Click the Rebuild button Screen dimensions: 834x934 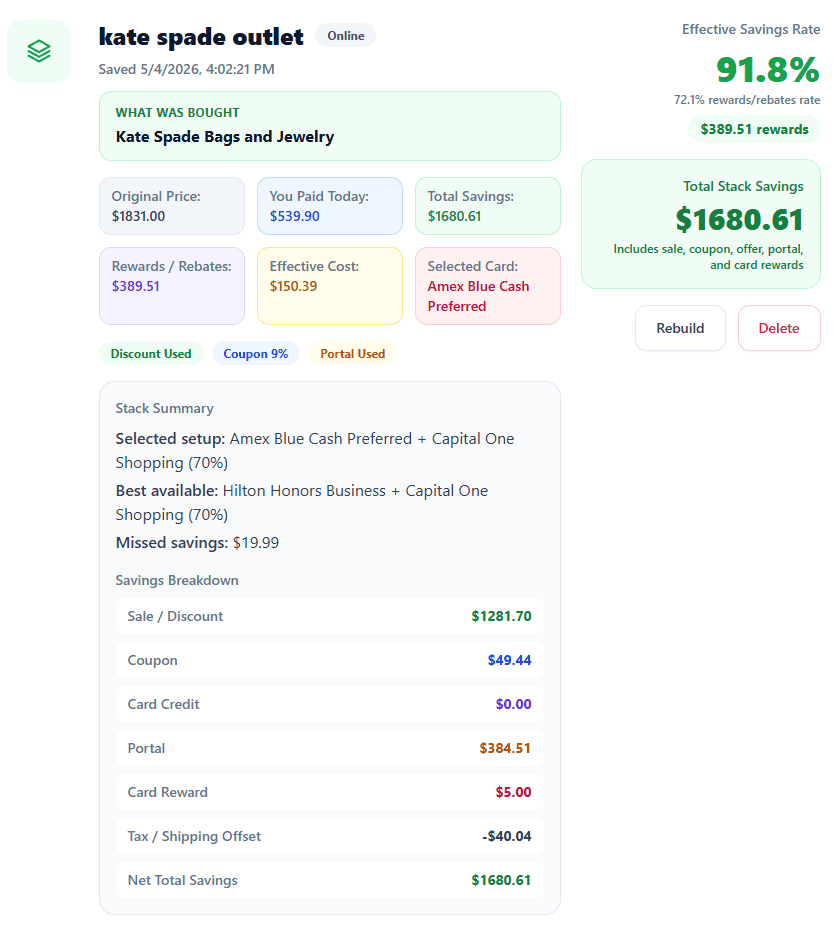point(680,328)
